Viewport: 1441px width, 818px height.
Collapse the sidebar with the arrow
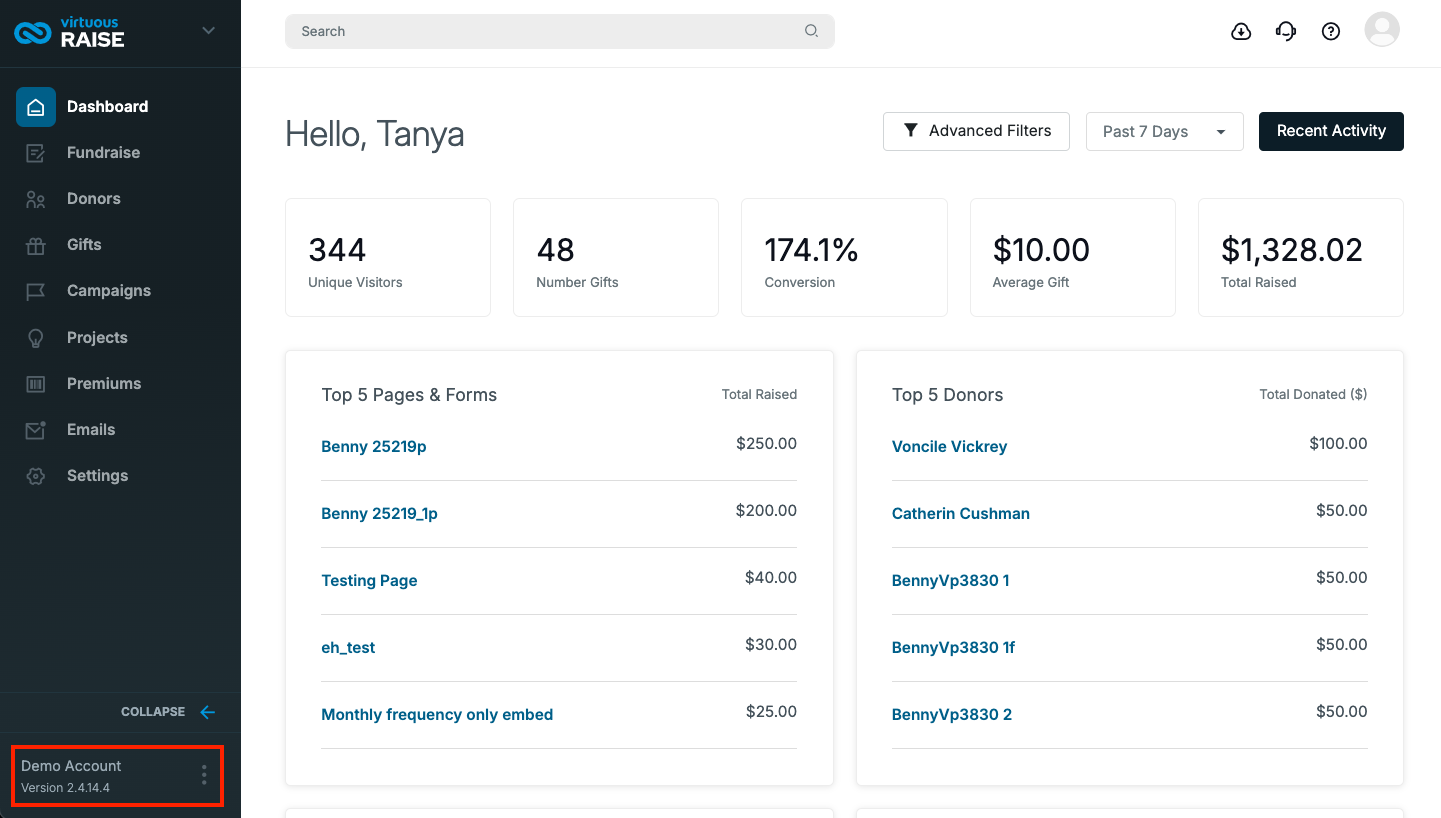click(208, 712)
